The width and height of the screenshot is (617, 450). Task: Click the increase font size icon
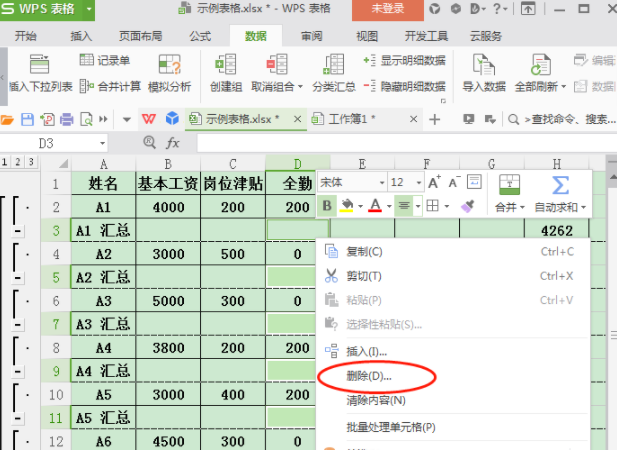(x=433, y=182)
